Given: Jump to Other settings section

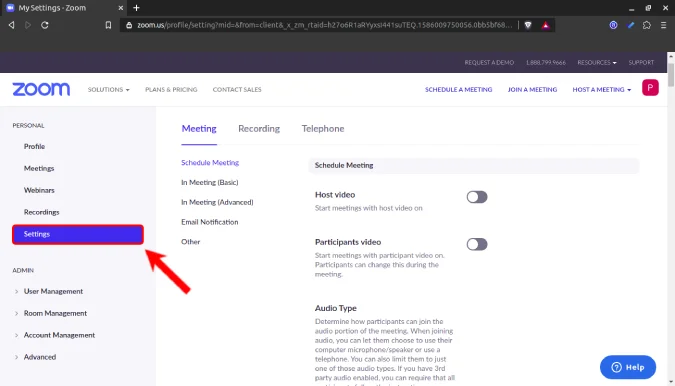Looking at the screenshot, I should coord(191,242).
